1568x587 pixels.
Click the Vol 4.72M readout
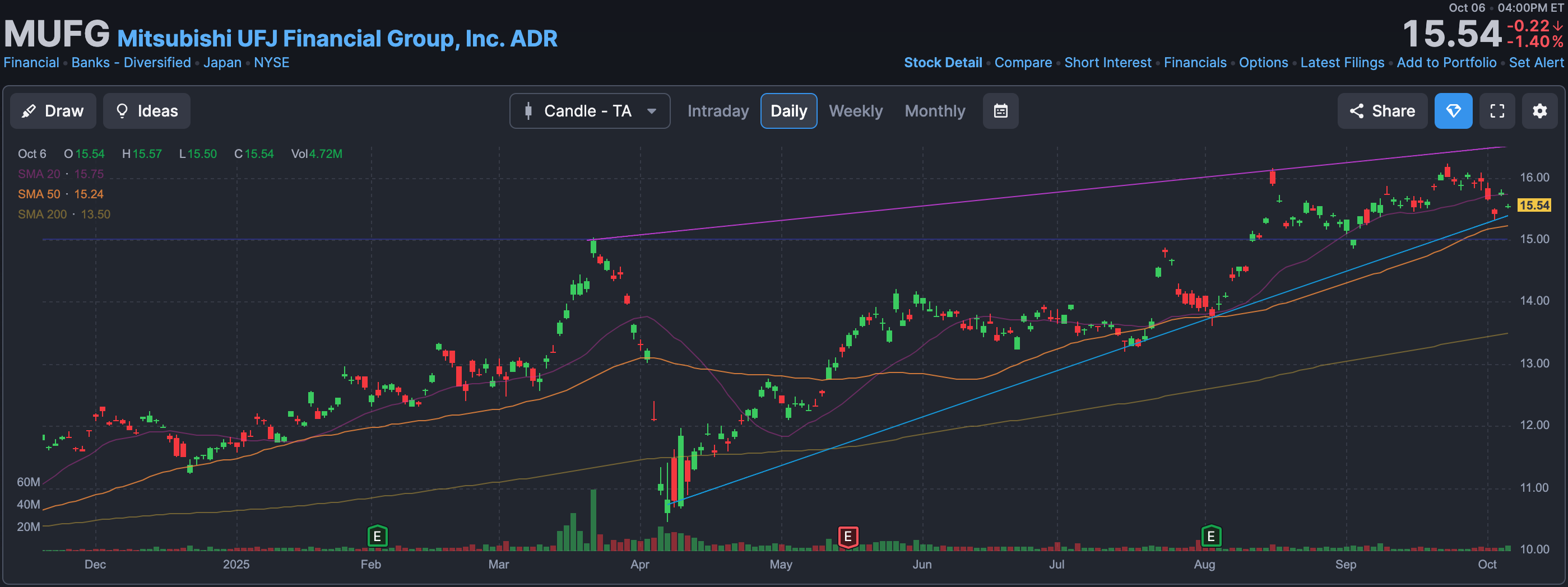317,154
